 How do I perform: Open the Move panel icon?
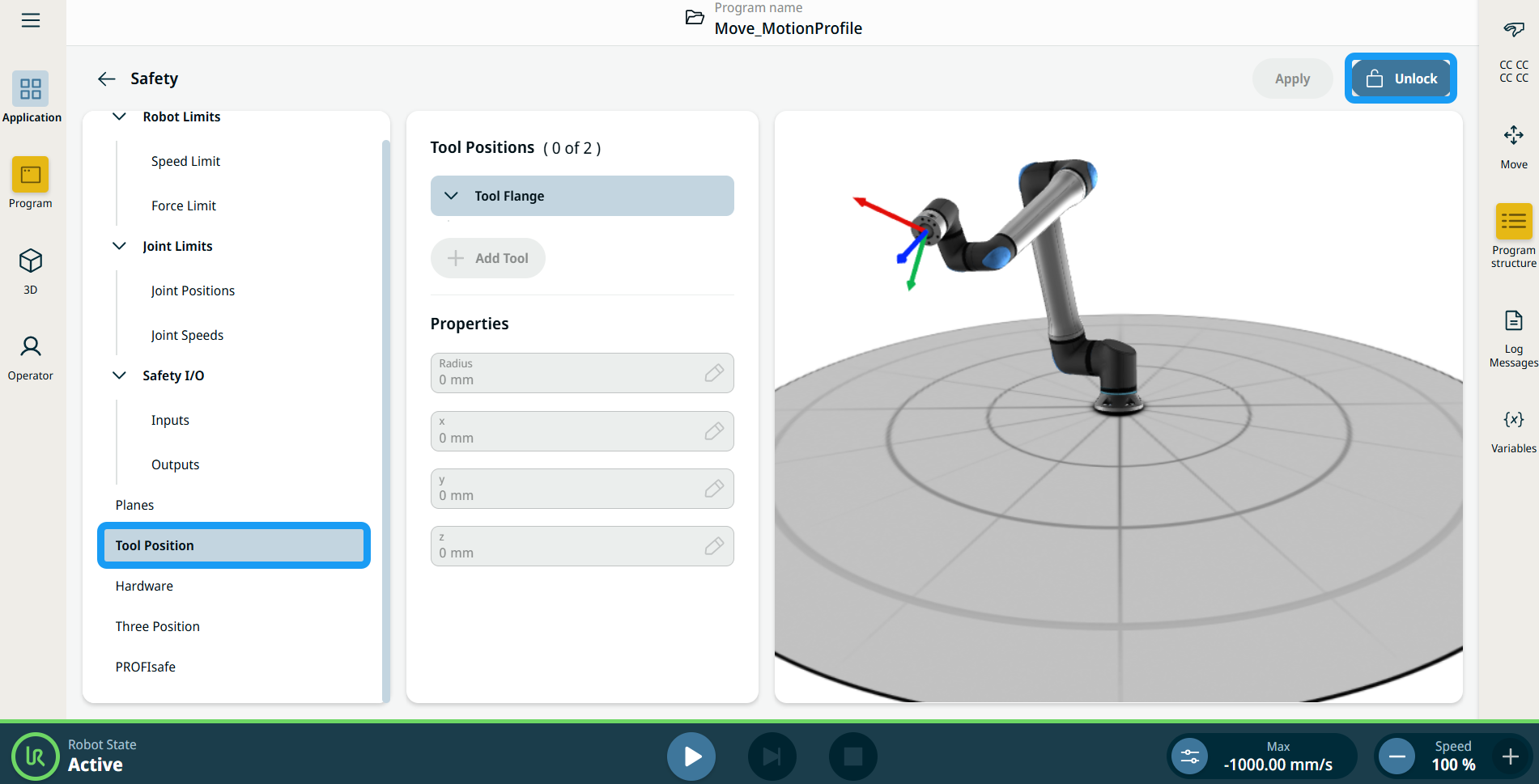click(x=1513, y=146)
